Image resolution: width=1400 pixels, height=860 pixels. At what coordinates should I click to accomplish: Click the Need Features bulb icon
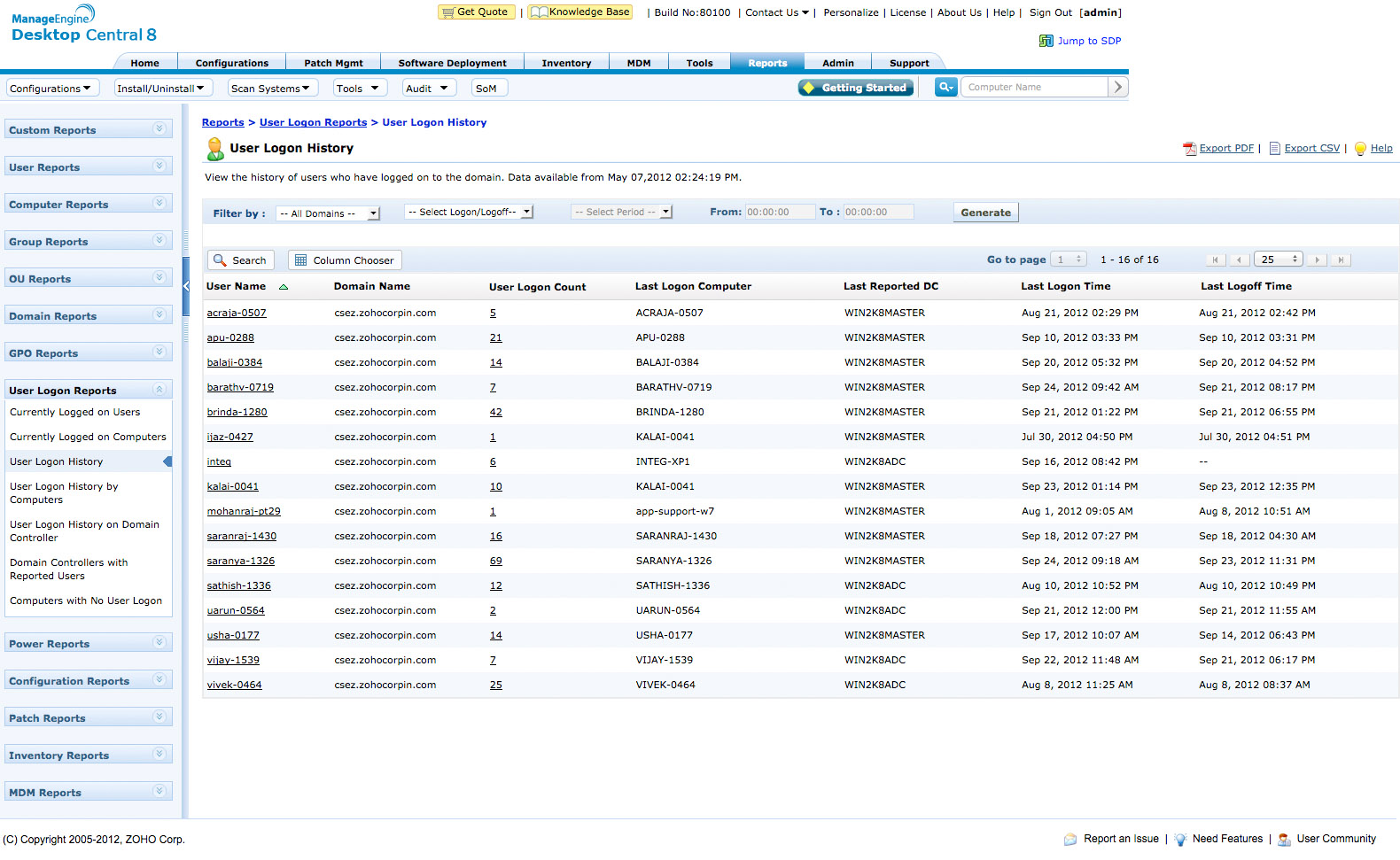coord(1180,840)
